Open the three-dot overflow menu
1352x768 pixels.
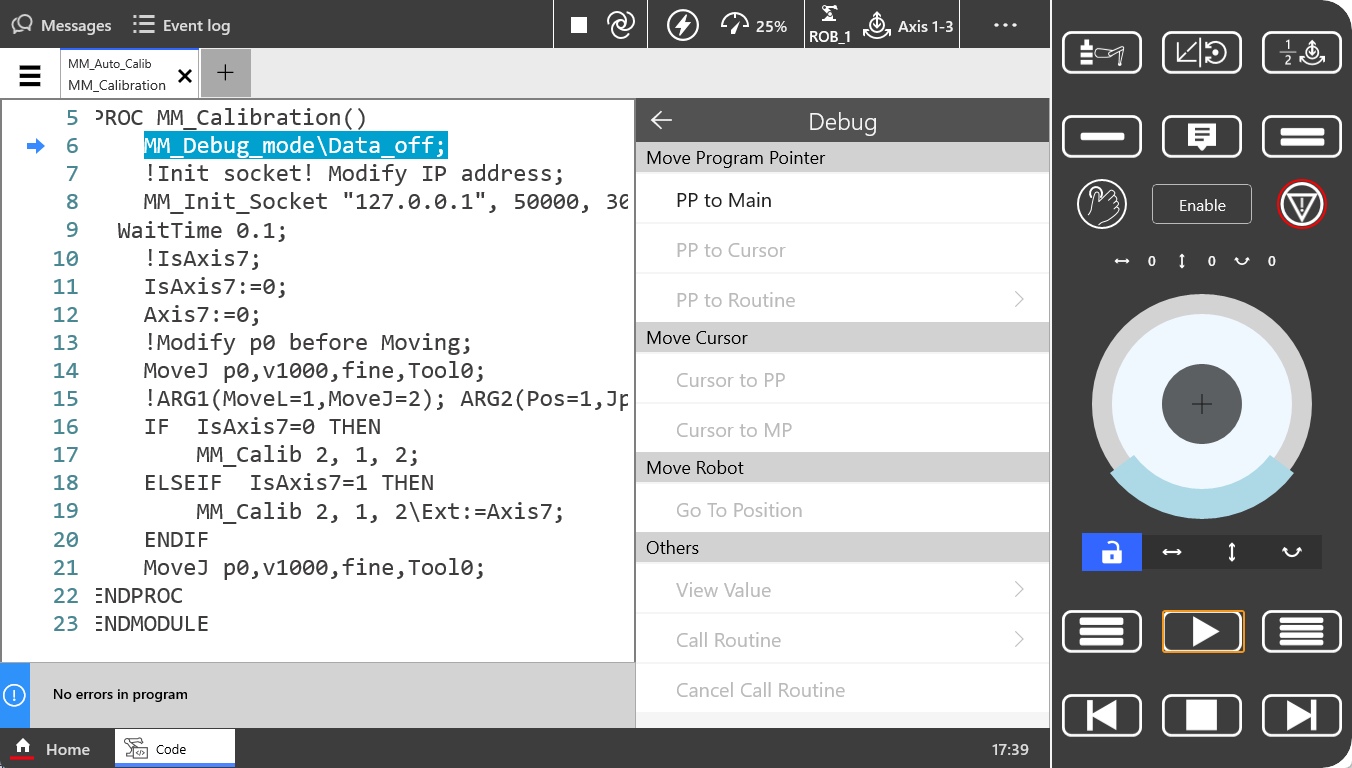point(1005,25)
